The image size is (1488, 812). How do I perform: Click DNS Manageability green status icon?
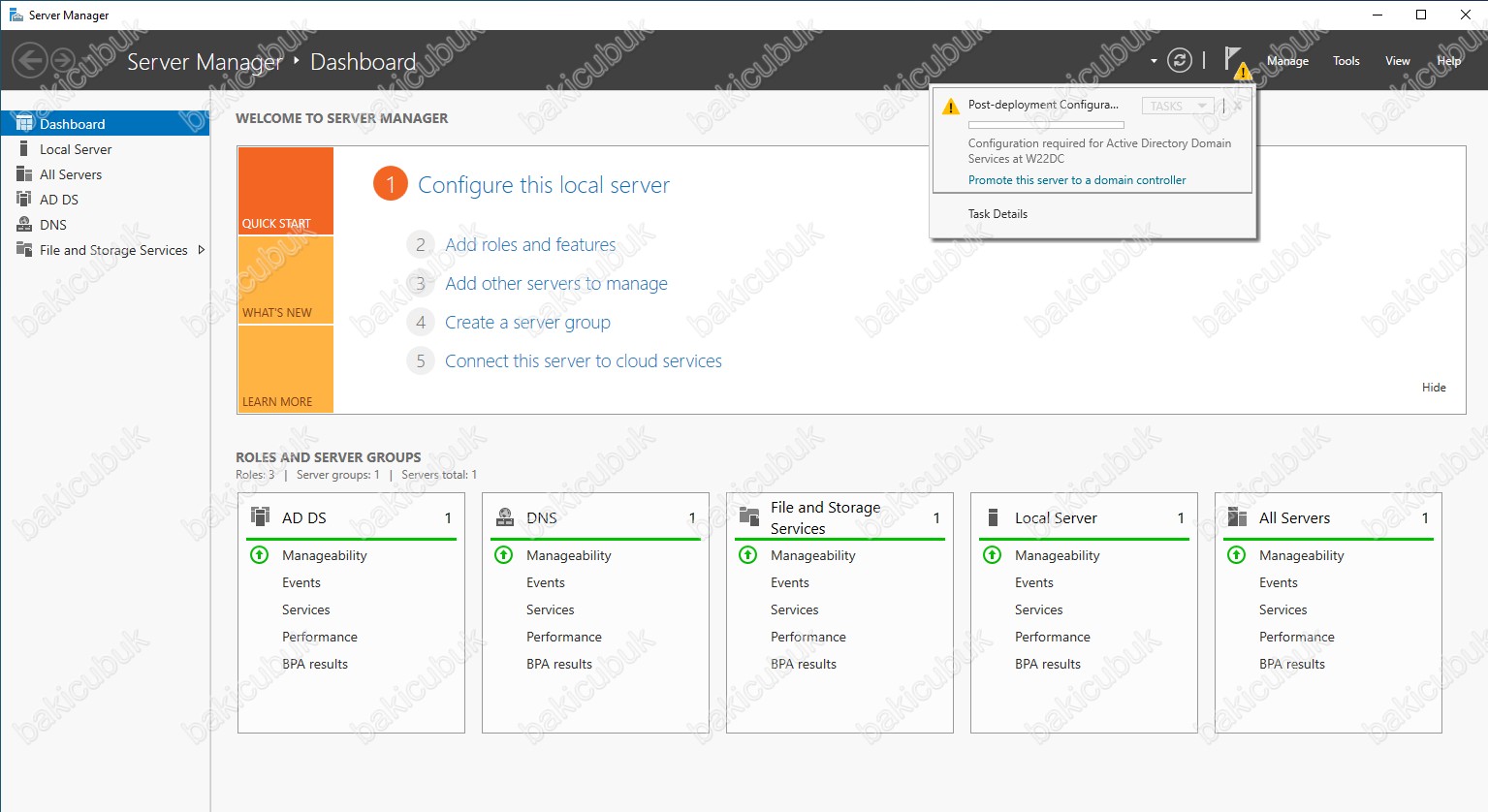tap(504, 555)
